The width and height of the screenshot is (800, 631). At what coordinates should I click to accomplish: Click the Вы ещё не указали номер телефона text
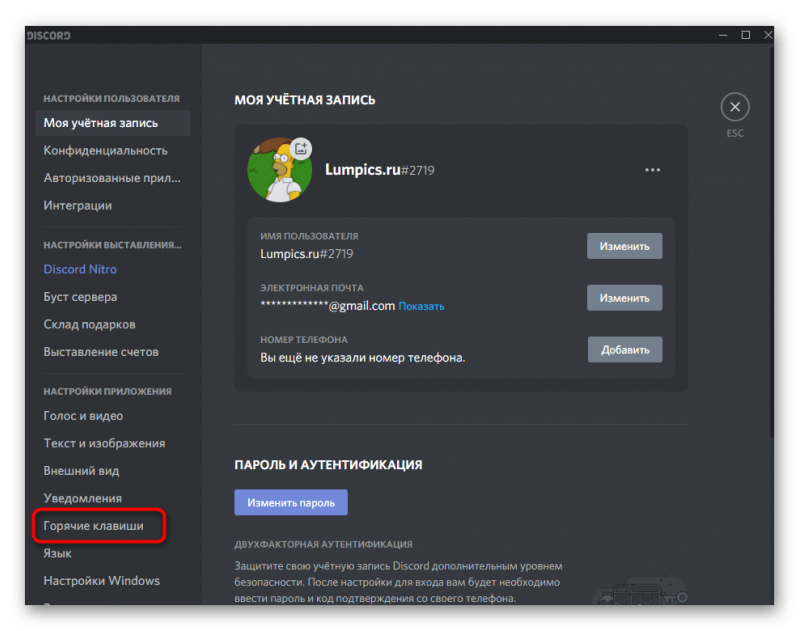(x=363, y=358)
